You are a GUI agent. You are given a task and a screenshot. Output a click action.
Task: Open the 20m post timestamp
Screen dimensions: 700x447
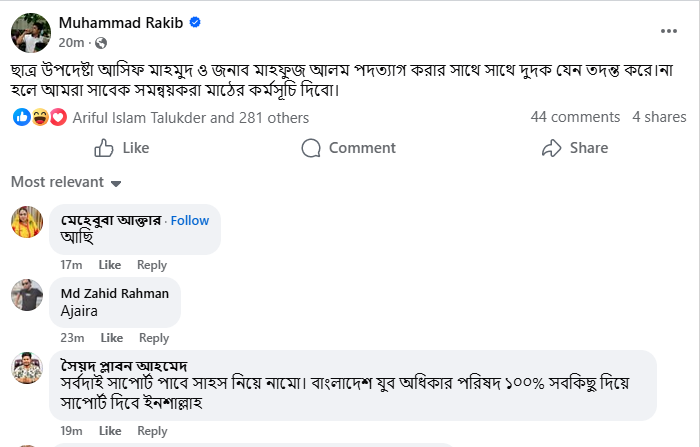click(71, 42)
